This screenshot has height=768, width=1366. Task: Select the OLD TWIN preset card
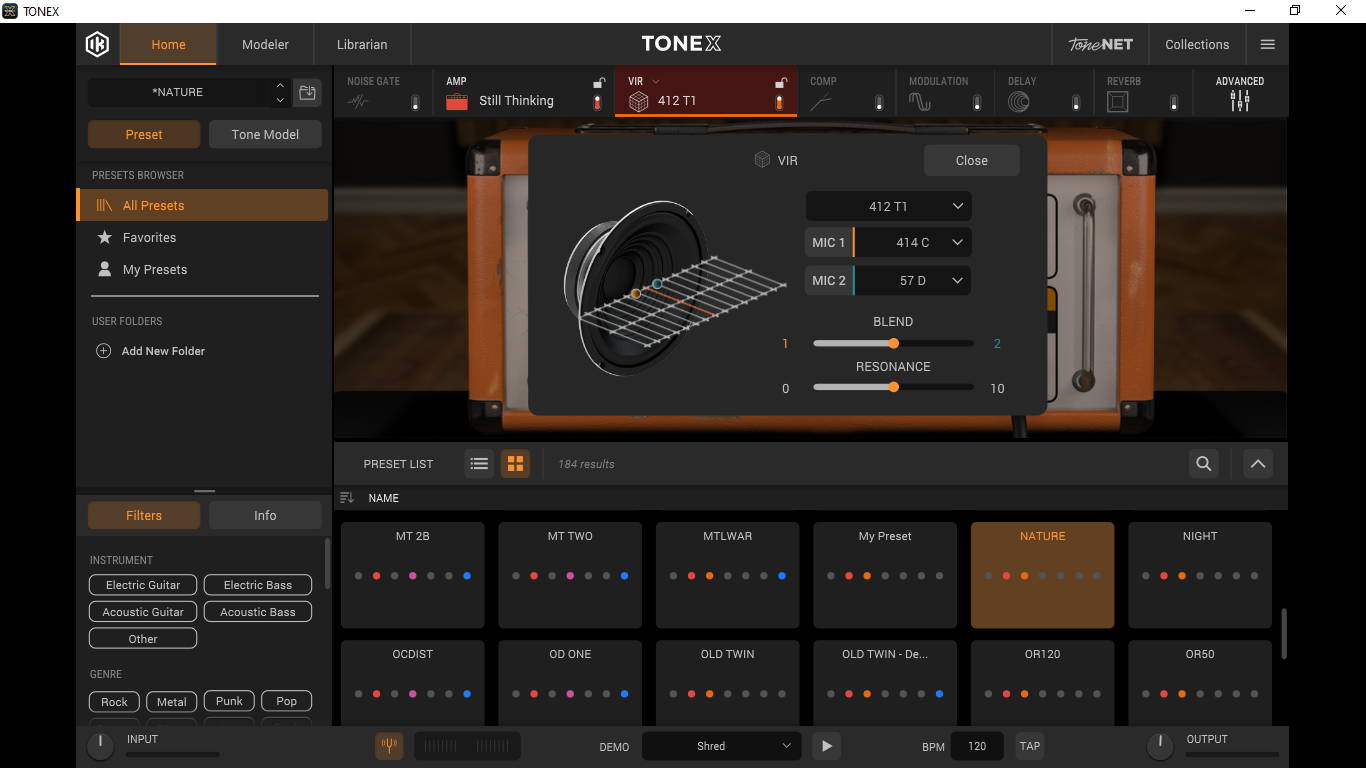click(727, 683)
